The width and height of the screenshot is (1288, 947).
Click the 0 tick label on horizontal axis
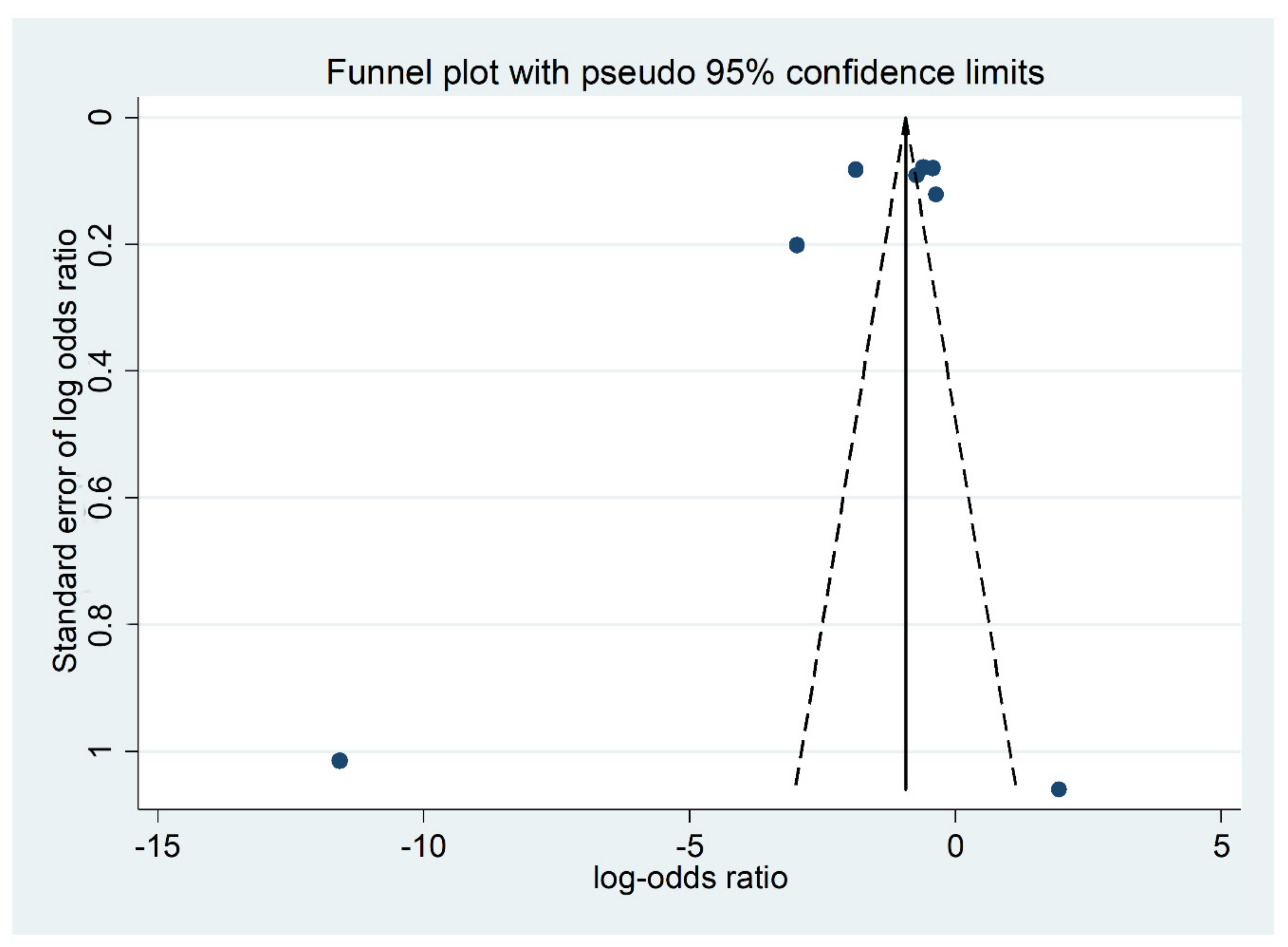click(955, 846)
